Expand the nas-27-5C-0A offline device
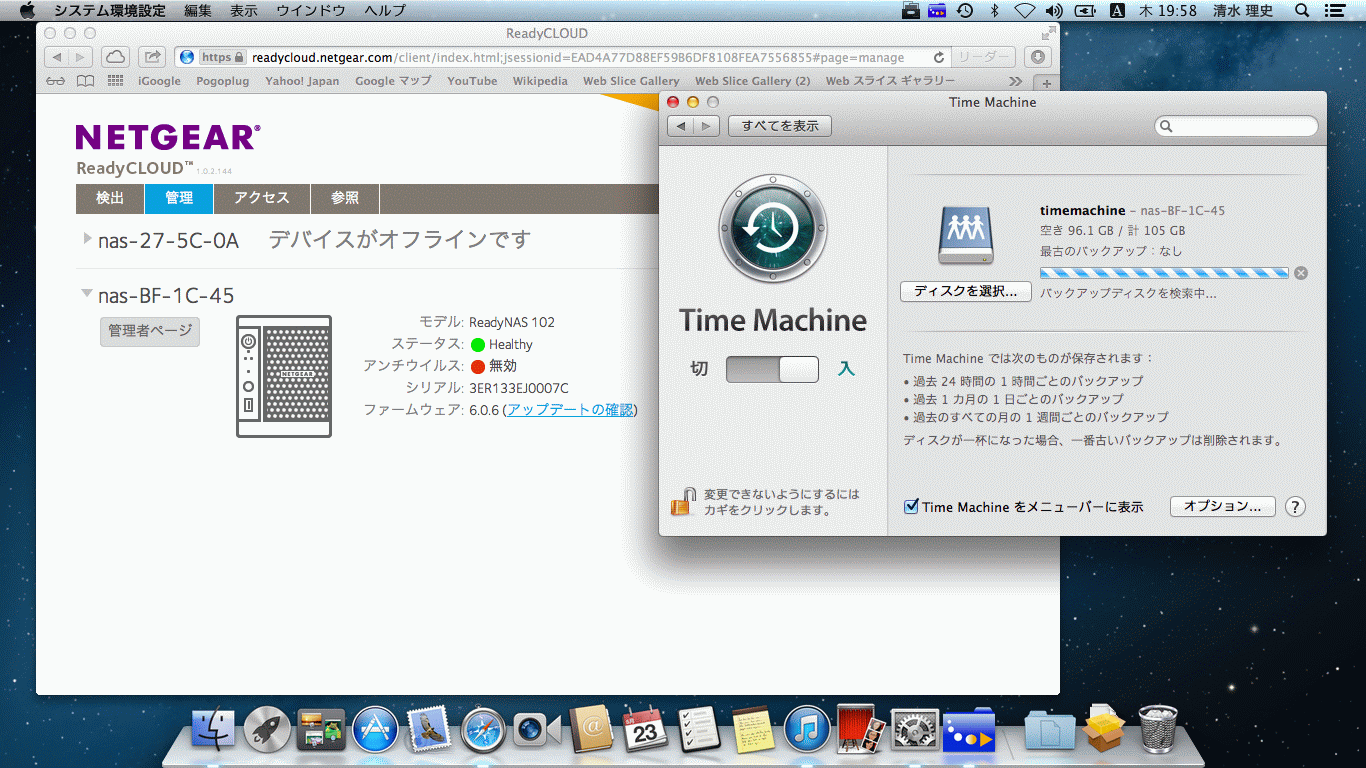This screenshot has height=768, width=1366. click(88, 239)
